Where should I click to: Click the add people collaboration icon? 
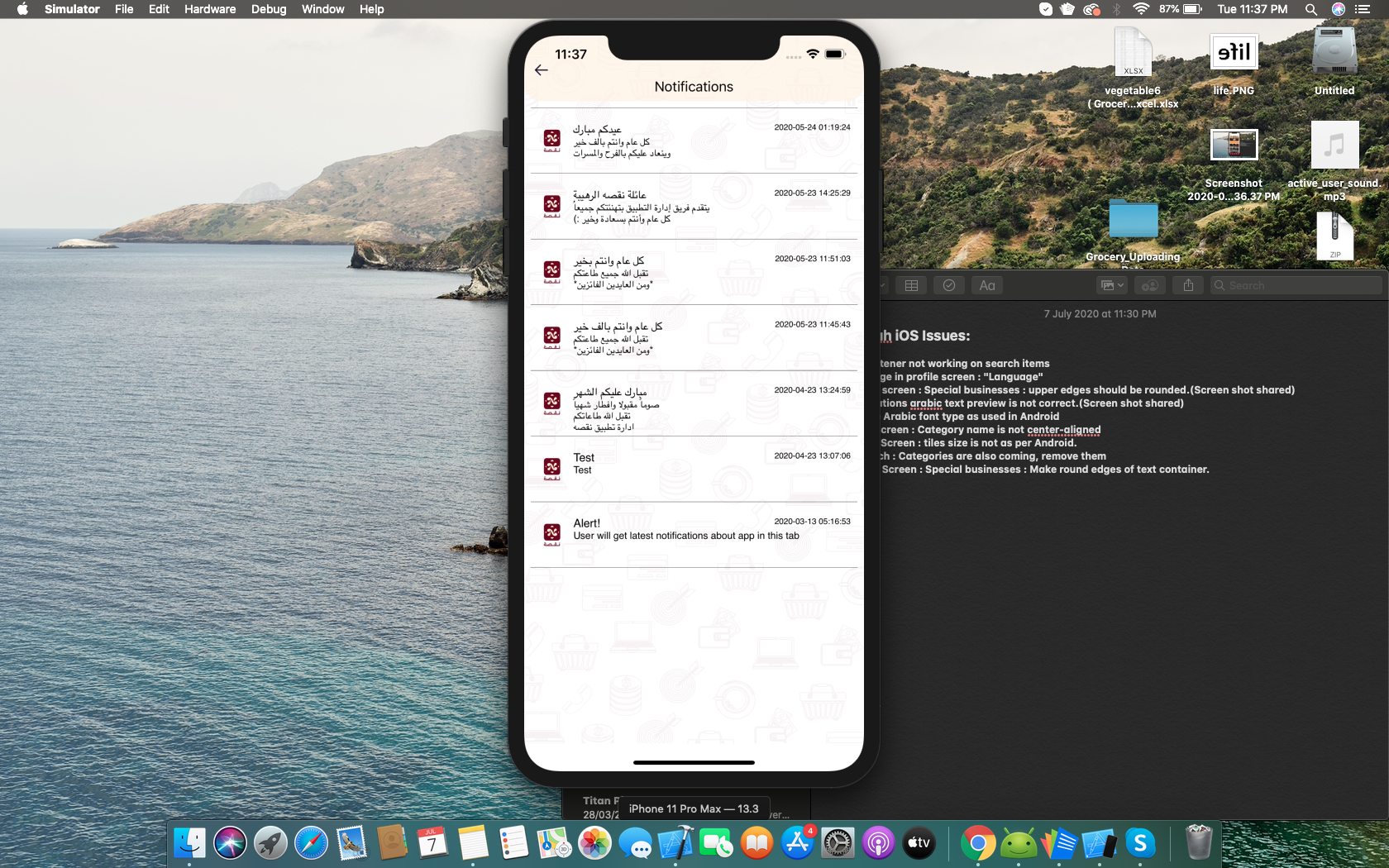(x=1149, y=285)
